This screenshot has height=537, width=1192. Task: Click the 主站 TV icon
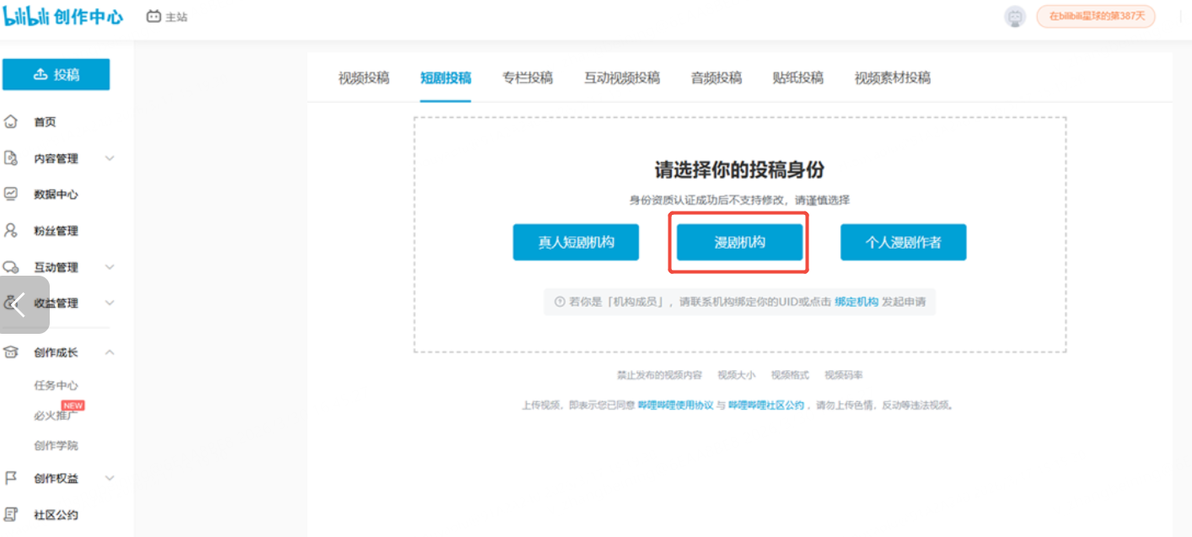[154, 17]
